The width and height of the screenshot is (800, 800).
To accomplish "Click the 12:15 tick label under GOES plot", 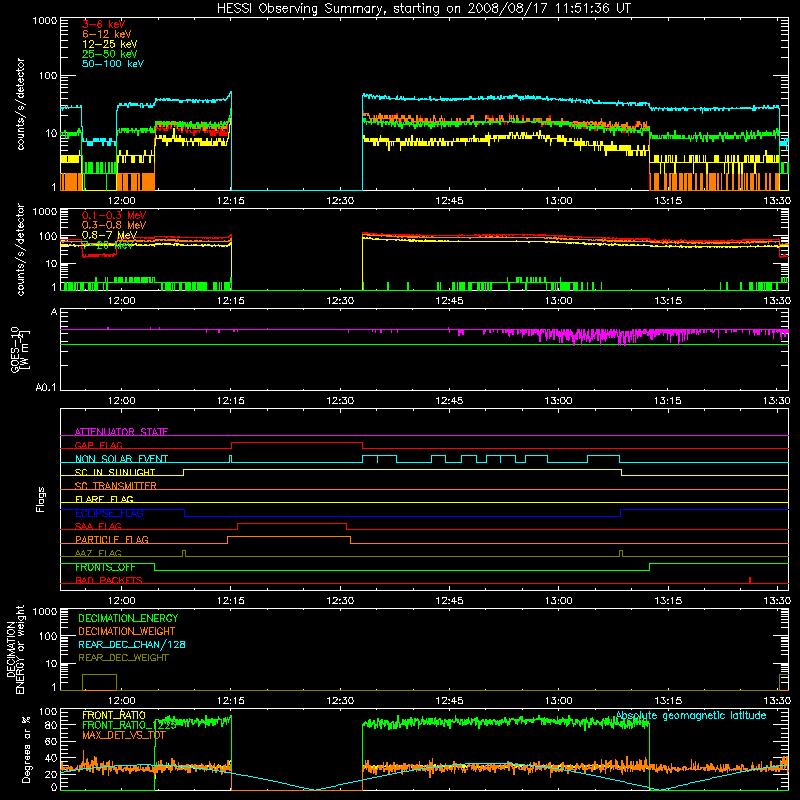I will (x=231, y=401).
